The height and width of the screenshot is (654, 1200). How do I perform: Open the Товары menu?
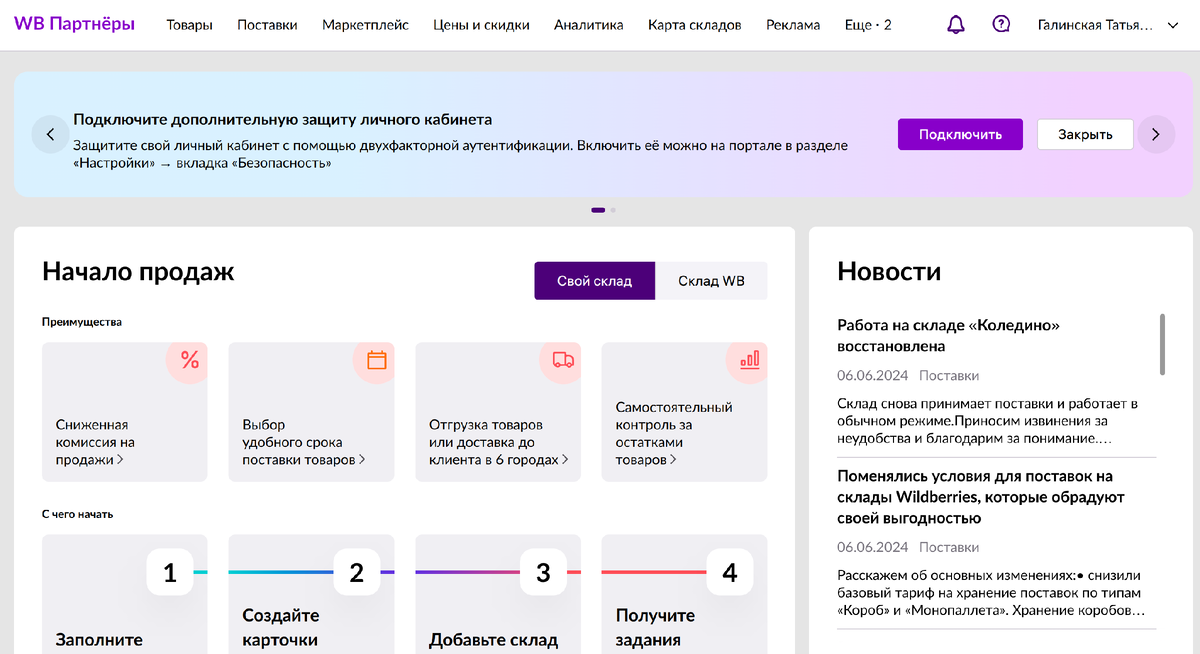[x=189, y=25]
